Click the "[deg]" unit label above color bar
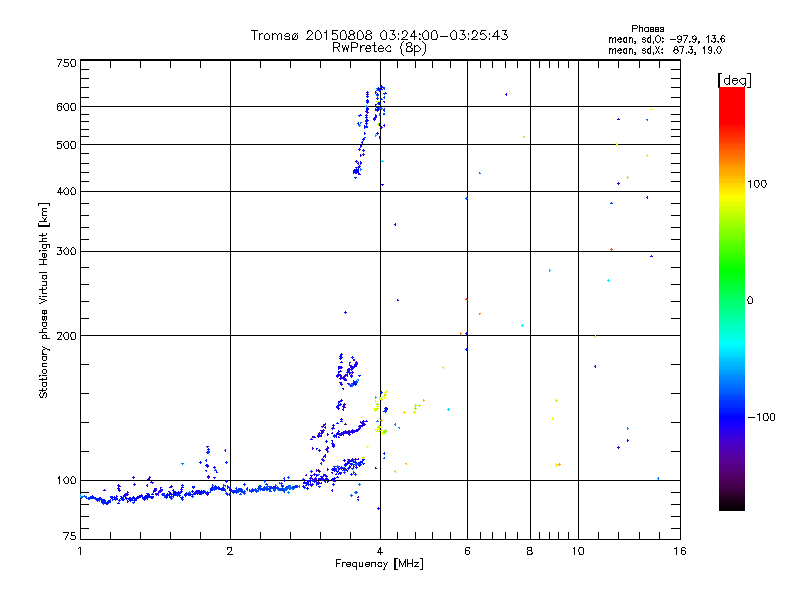This screenshot has width=800, height=600. [734, 80]
